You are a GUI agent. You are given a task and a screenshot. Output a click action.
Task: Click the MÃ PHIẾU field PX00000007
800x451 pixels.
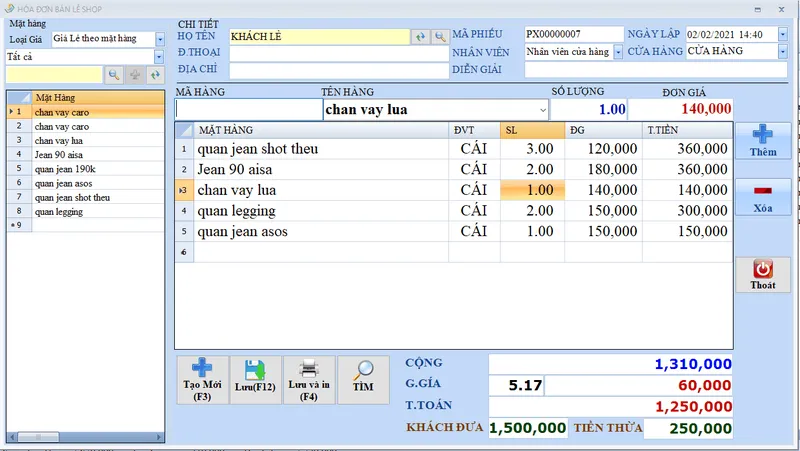(x=574, y=34)
